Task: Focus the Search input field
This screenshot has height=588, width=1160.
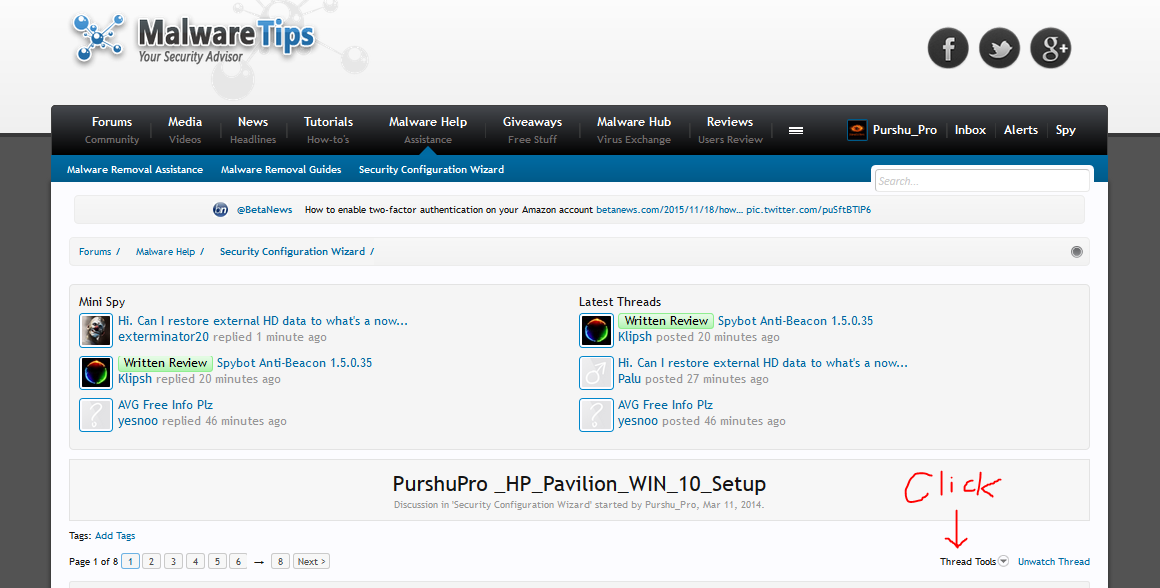Action: [982, 181]
